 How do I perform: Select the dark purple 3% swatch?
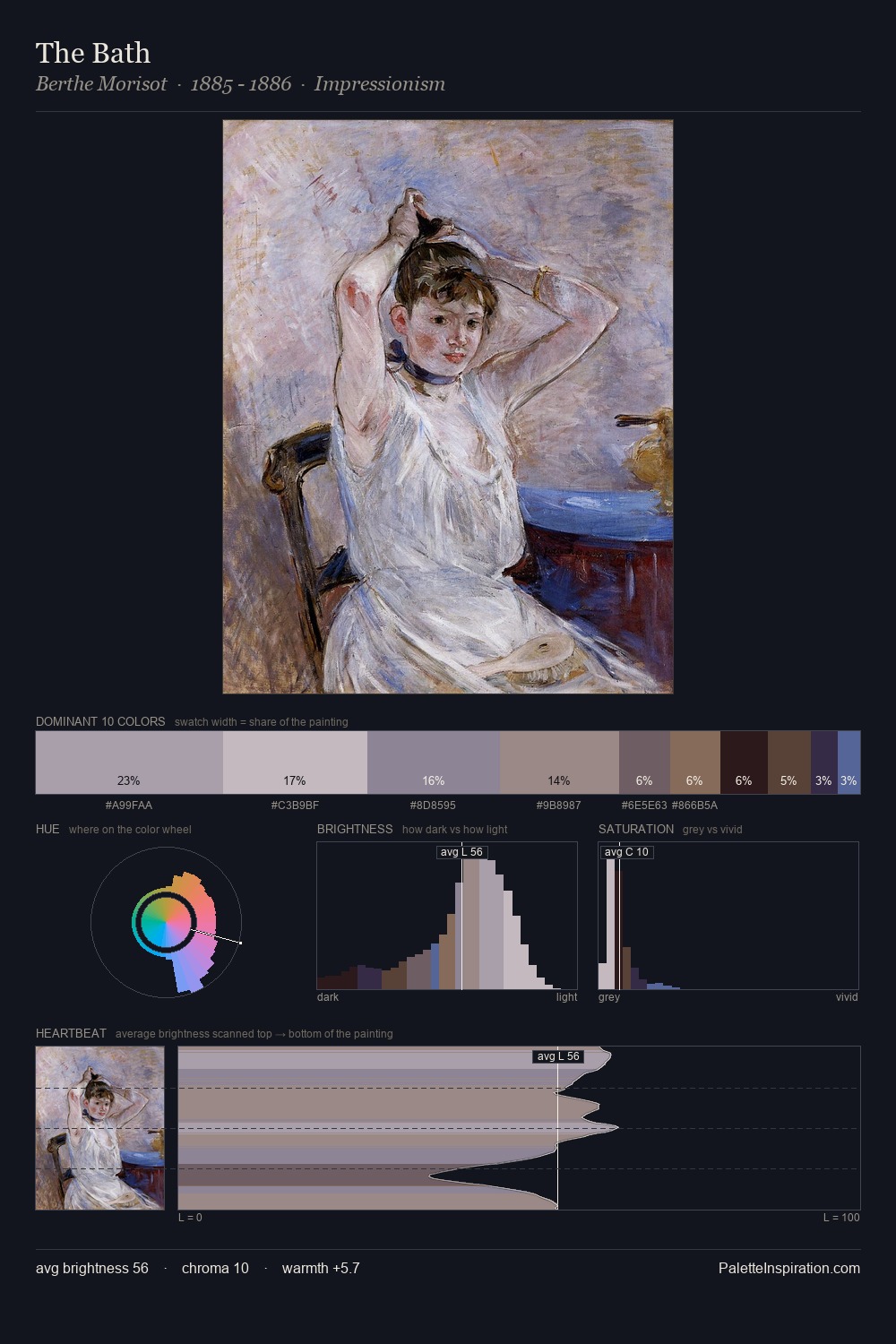[824, 762]
